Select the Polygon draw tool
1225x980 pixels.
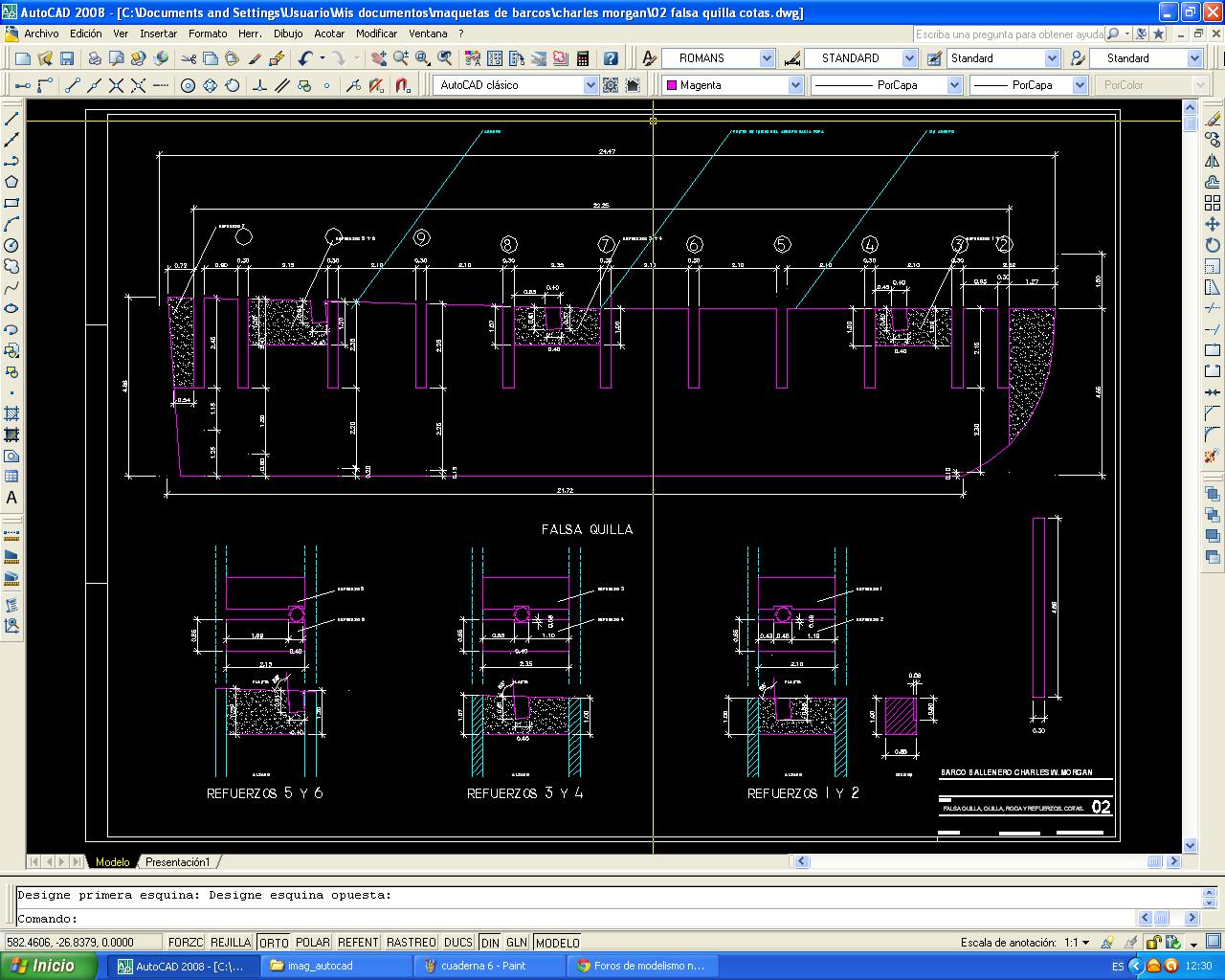click(x=12, y=182)
